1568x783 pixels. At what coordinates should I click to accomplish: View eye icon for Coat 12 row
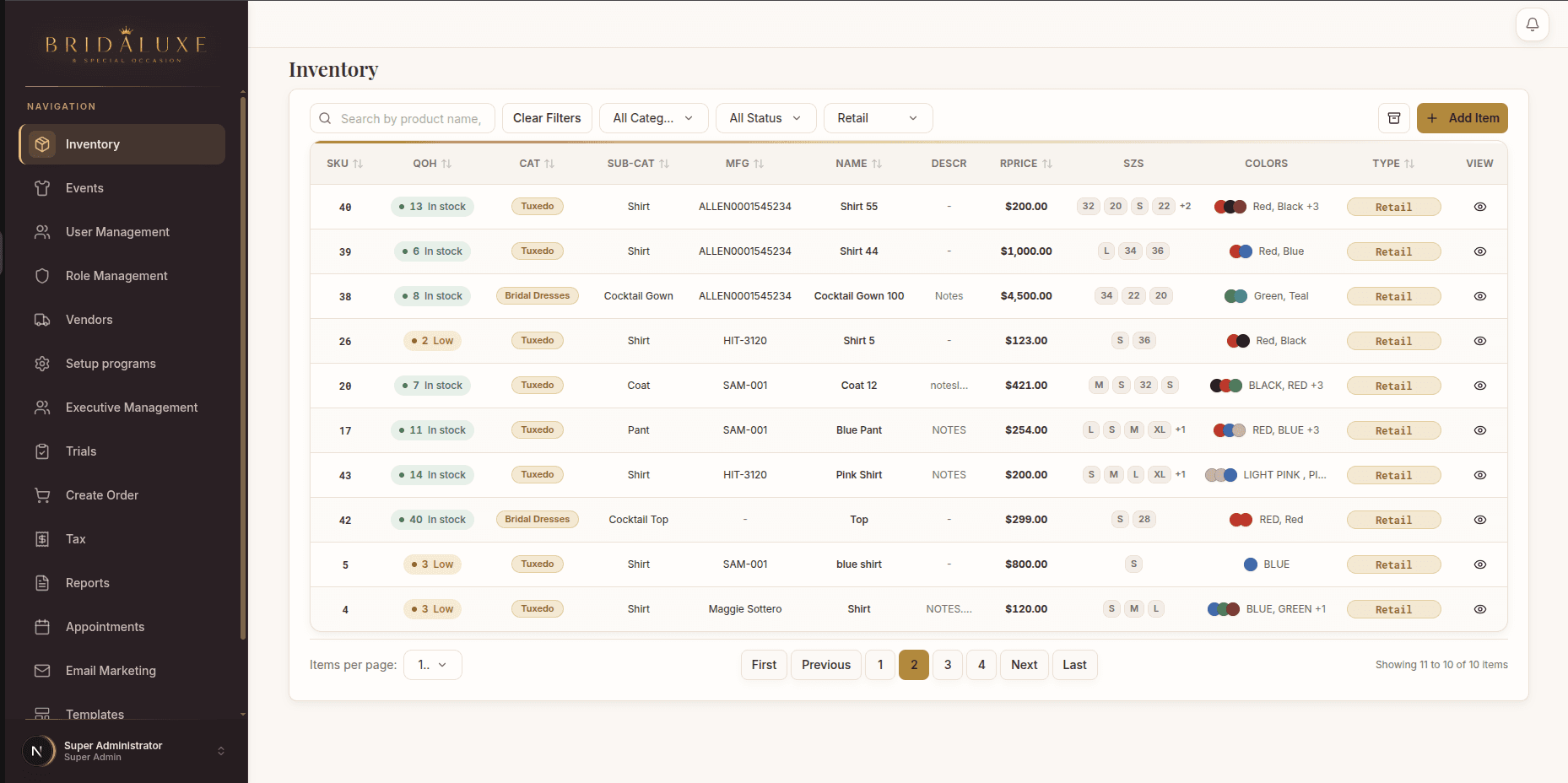[x=1480, y=386]
